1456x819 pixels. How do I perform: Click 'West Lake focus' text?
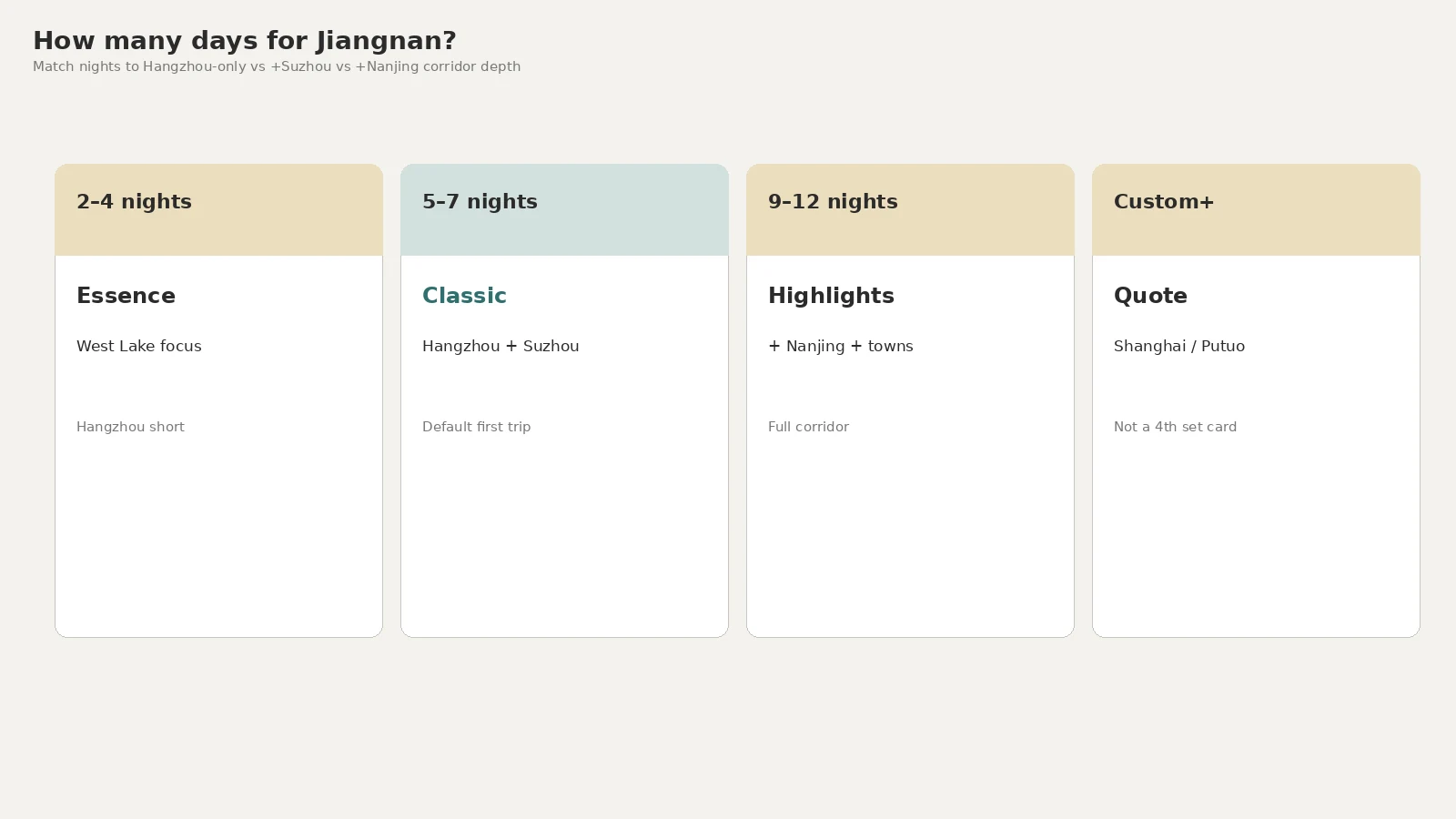pos(139,346)
